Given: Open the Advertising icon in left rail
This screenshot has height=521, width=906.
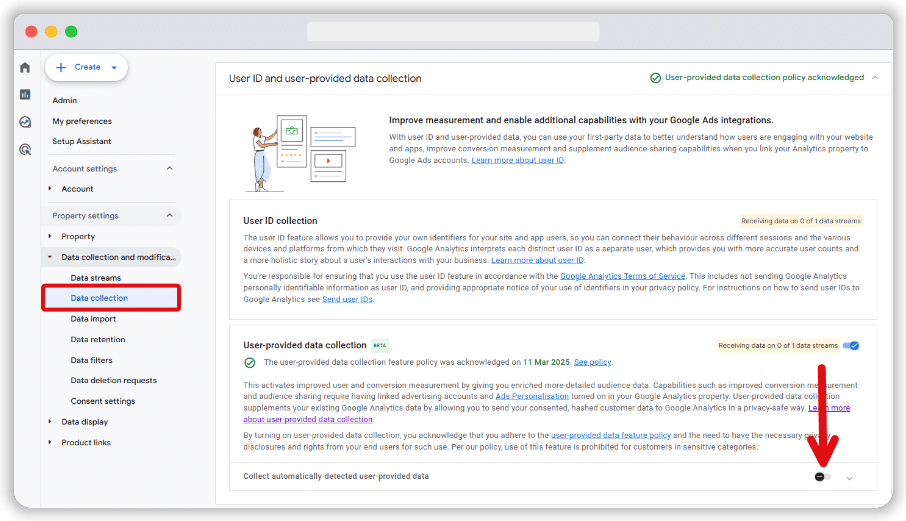Looking at the screenshot, I should click(x=25, y=150).
